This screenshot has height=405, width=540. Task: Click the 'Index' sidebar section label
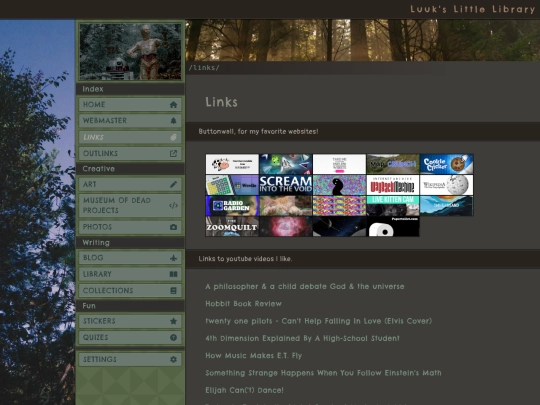(x=93, y=89)
